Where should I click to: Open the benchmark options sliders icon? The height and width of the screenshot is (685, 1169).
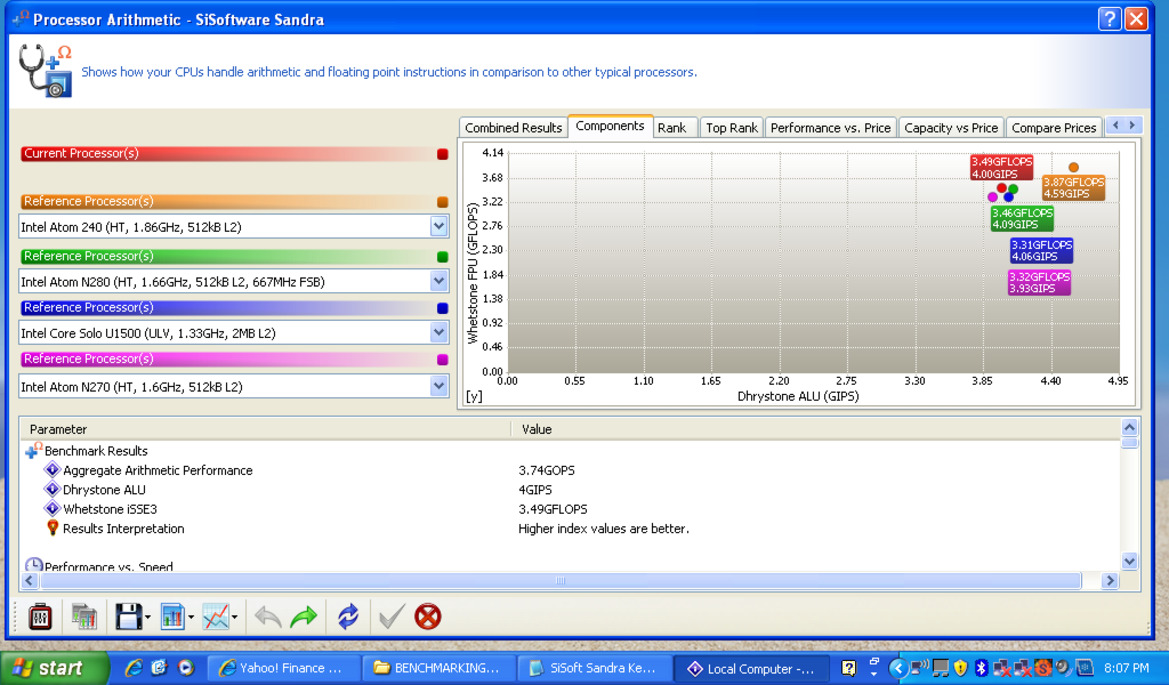[x=40, y=616]
